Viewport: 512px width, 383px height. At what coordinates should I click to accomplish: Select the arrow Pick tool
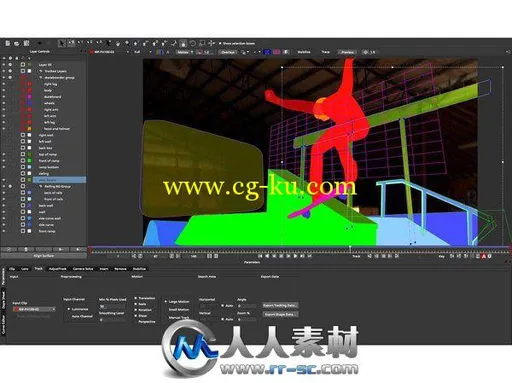62,43
